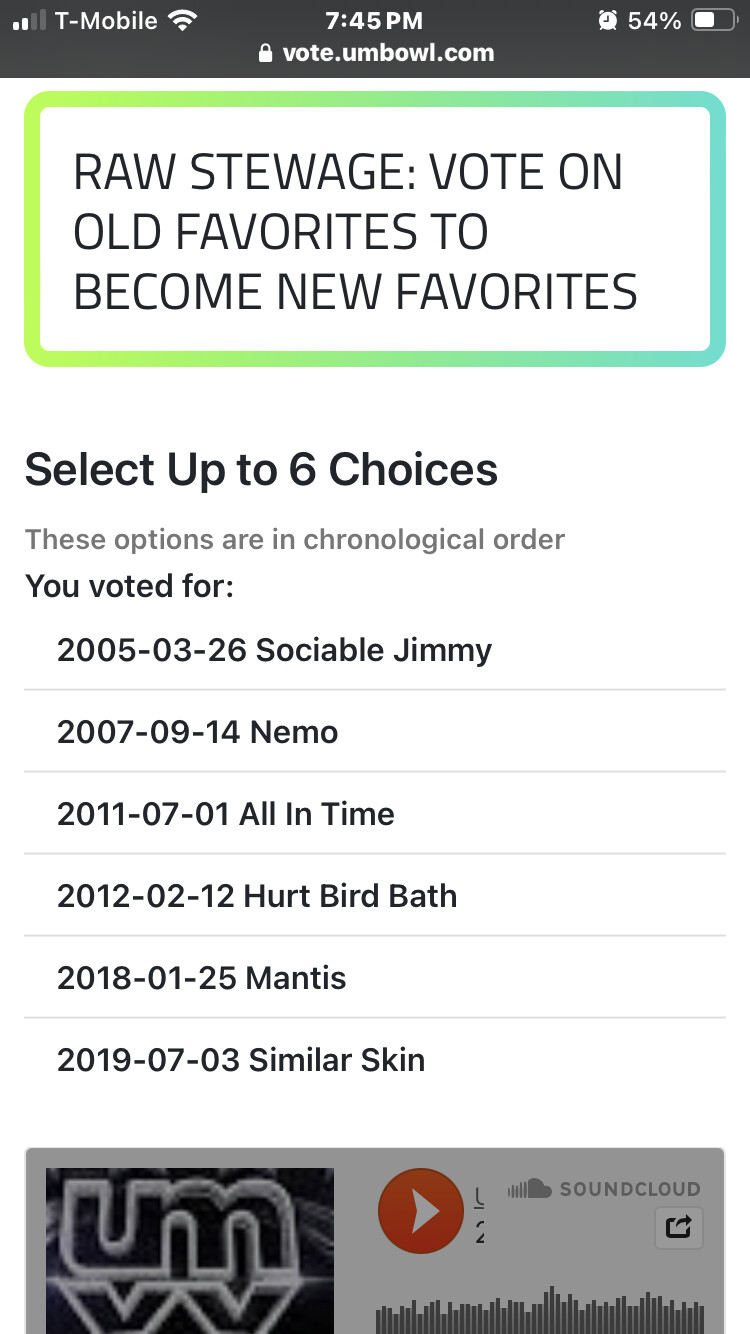
Task: Tap the vote.umbowl.com address bar
Action: point(387,53)
